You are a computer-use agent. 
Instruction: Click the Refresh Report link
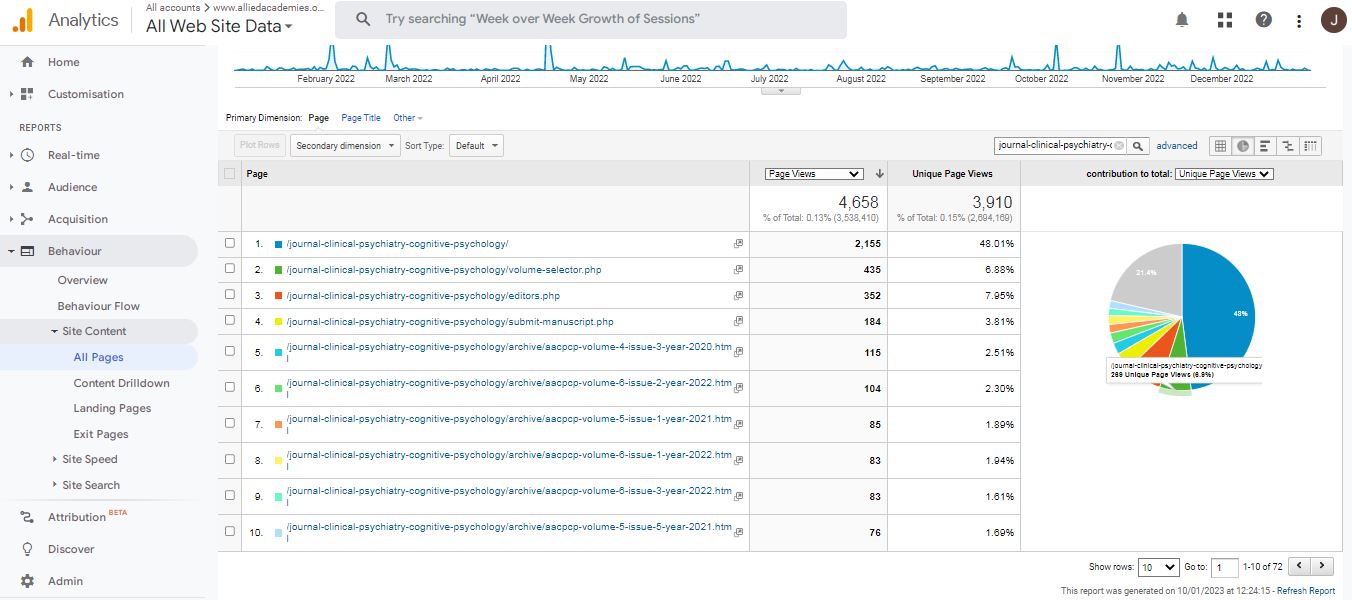point(1298,591)
